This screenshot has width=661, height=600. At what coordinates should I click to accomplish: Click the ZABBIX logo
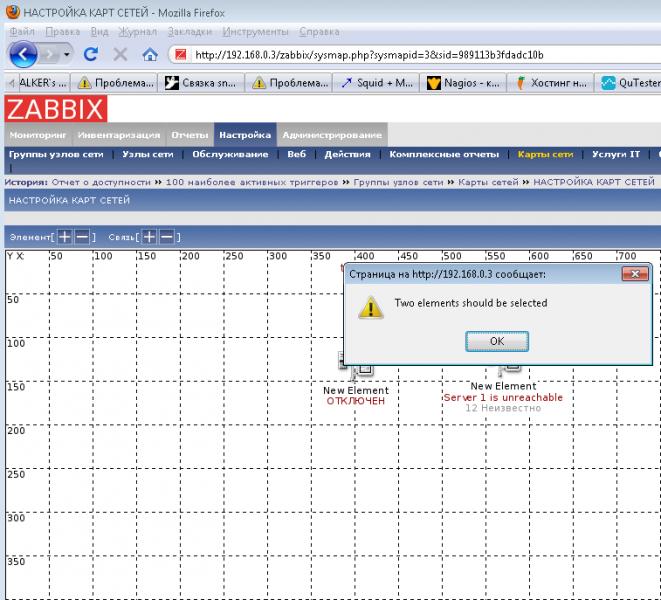[x=56, y=109]
